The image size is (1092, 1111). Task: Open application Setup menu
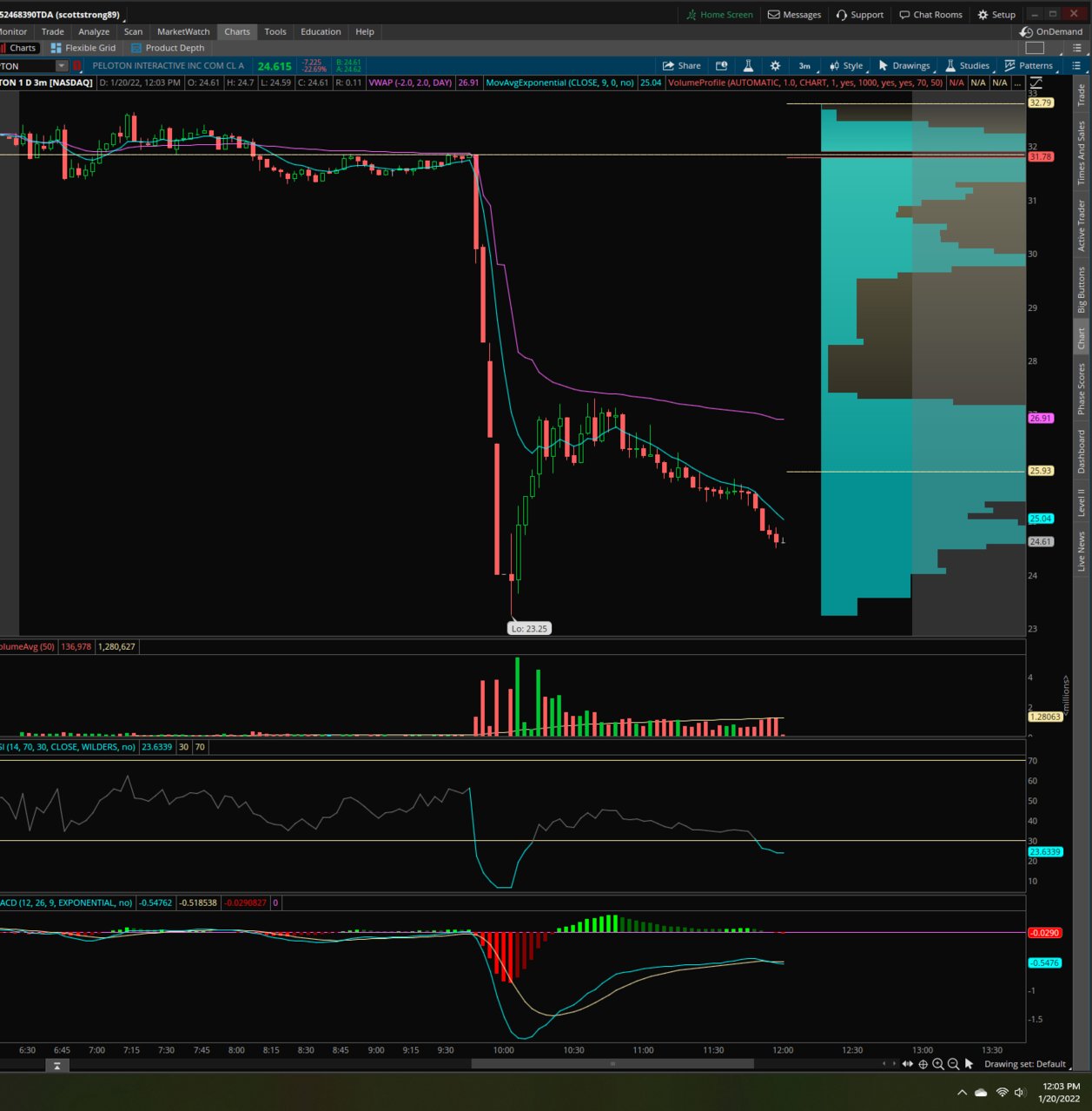coord(996,15)
